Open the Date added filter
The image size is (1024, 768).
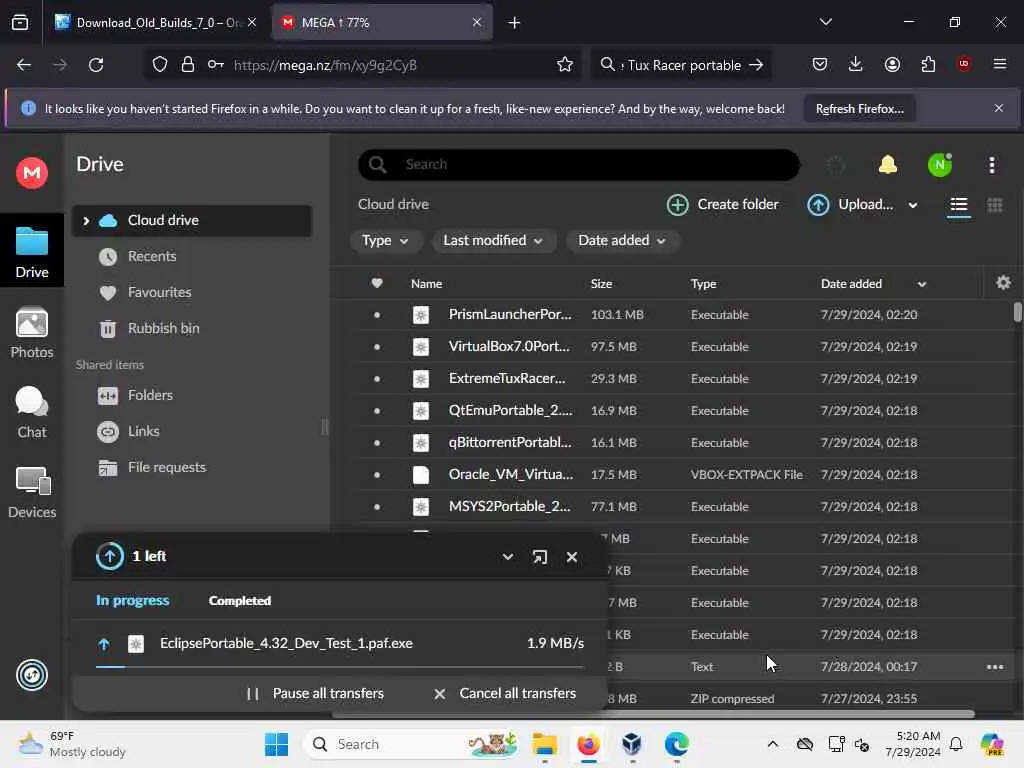[x=622, y=240]
